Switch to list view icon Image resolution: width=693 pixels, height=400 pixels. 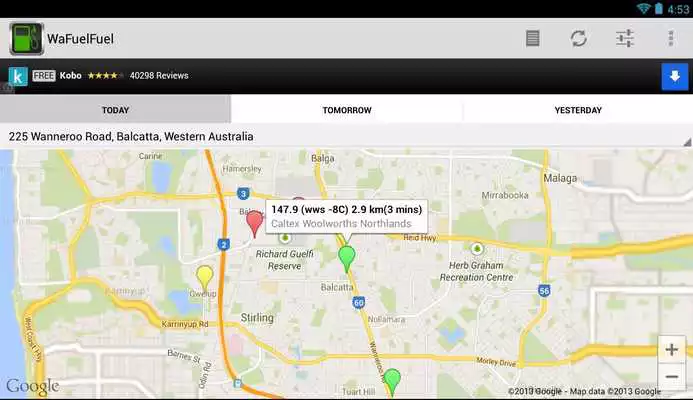point(533,38)
